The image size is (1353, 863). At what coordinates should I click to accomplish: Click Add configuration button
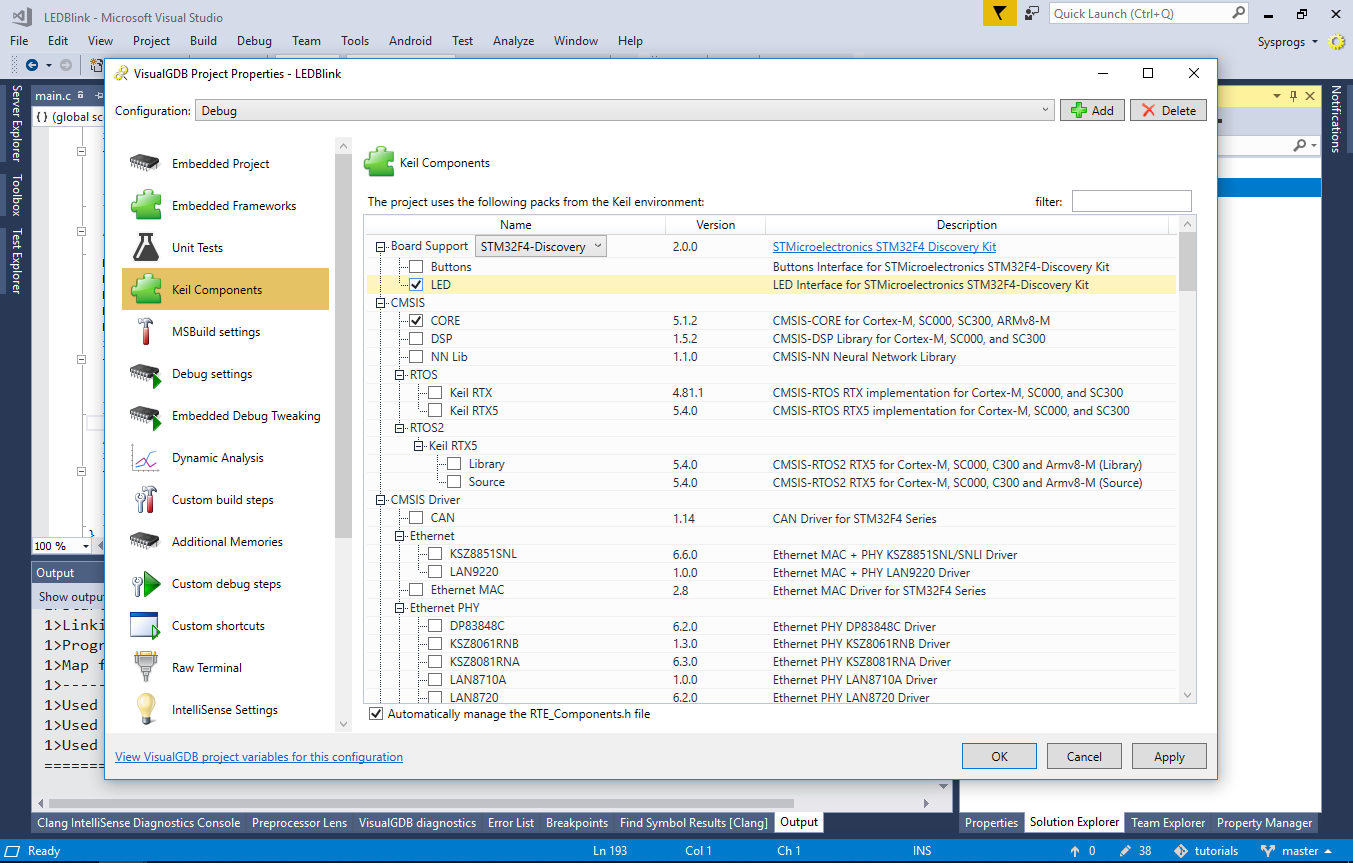(1092, 110)
